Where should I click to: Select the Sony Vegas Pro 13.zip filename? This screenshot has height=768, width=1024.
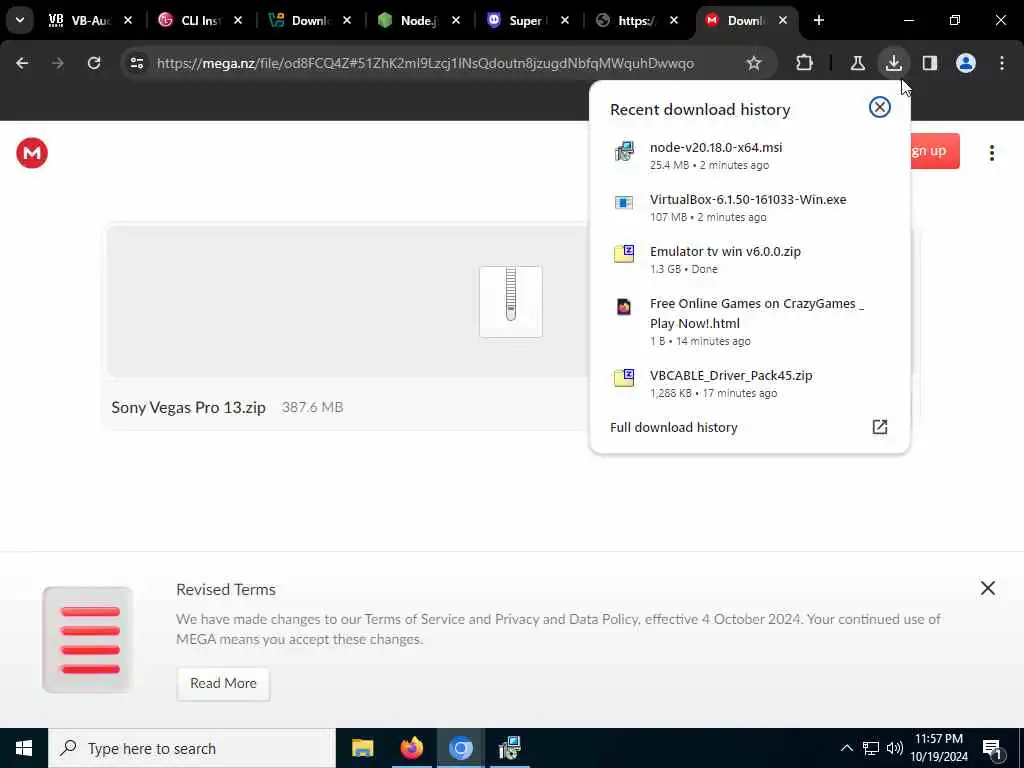tap(188, 408)
